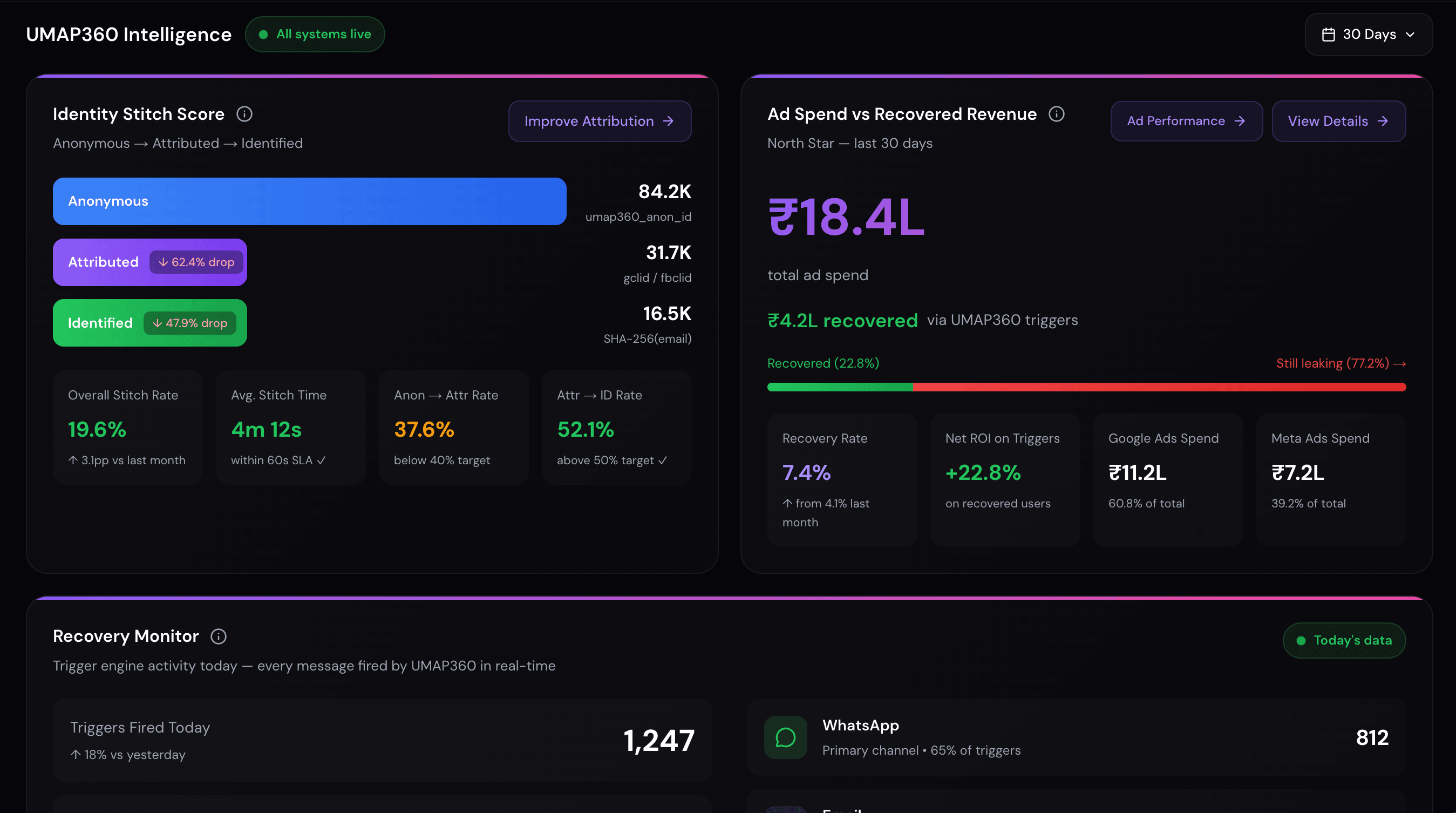Click the ₹4.2L recovered text
The image size is (1456, 813).
click(842, 321)
